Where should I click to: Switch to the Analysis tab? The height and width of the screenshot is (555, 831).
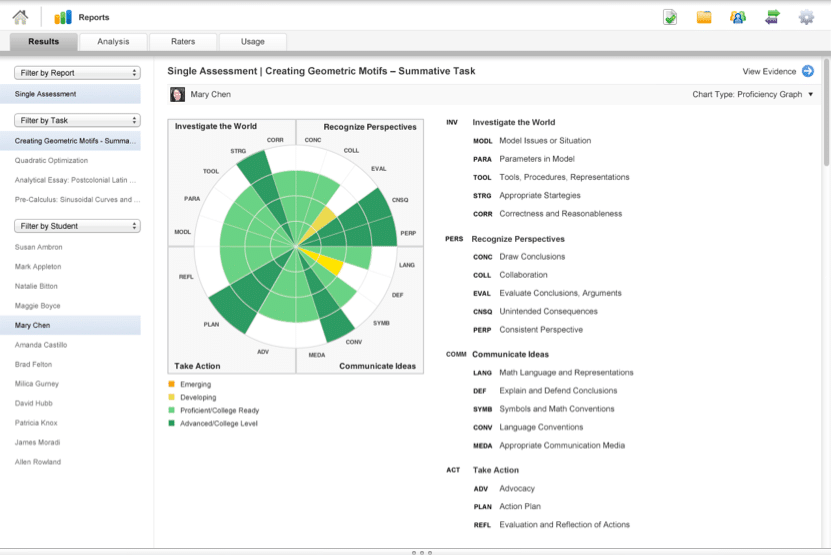pyautogui.click(x=113, y=41)
